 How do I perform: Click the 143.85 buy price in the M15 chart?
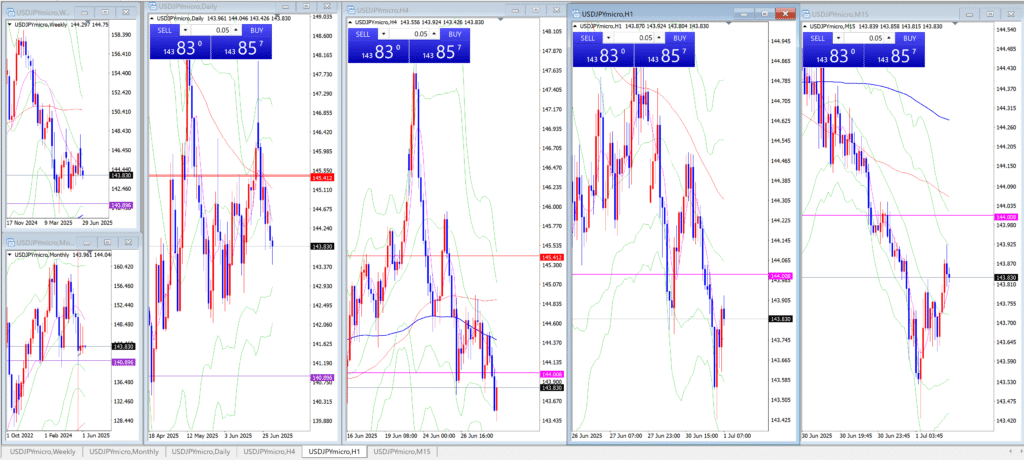(x=895, y=56)
